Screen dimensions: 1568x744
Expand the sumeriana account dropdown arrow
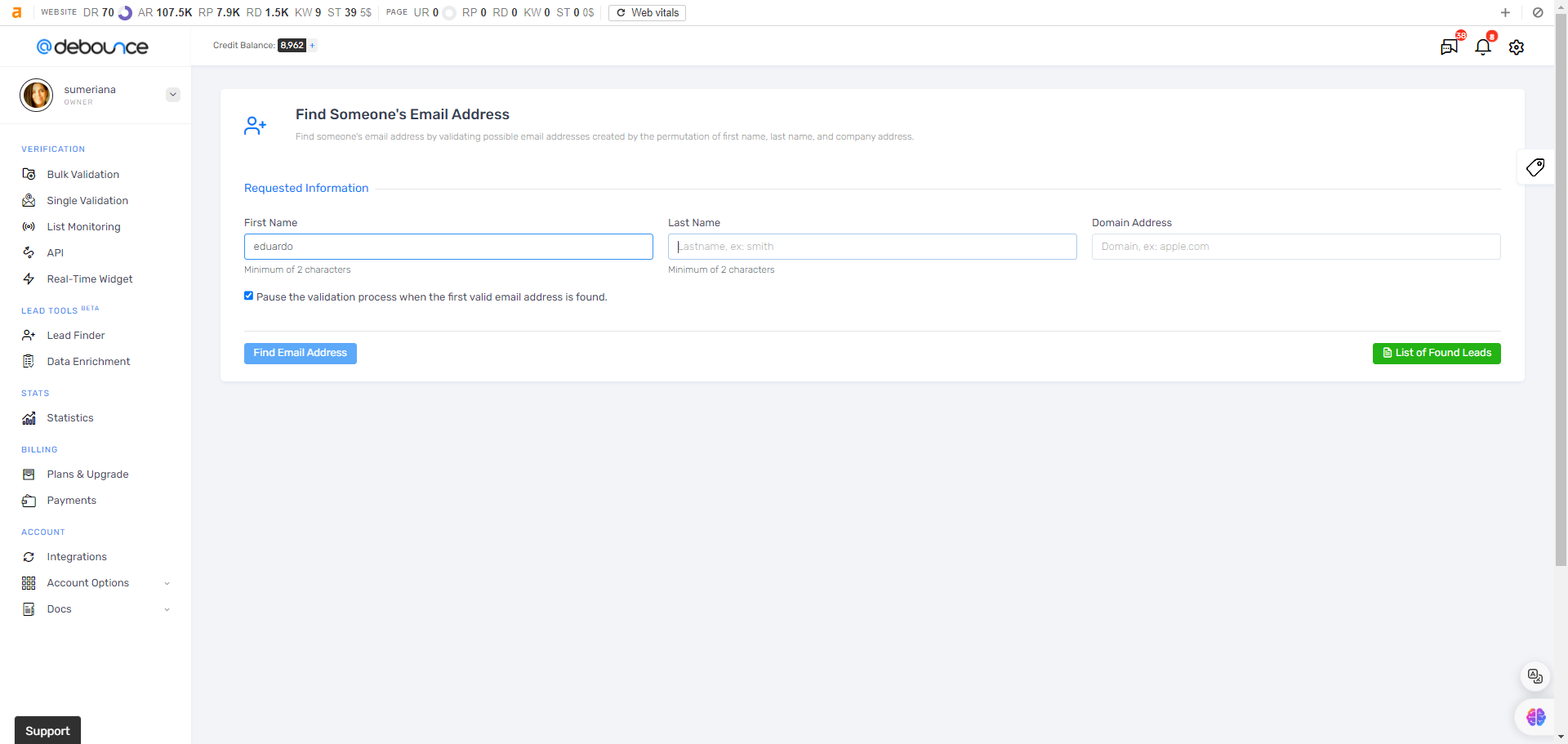(173, 95)
